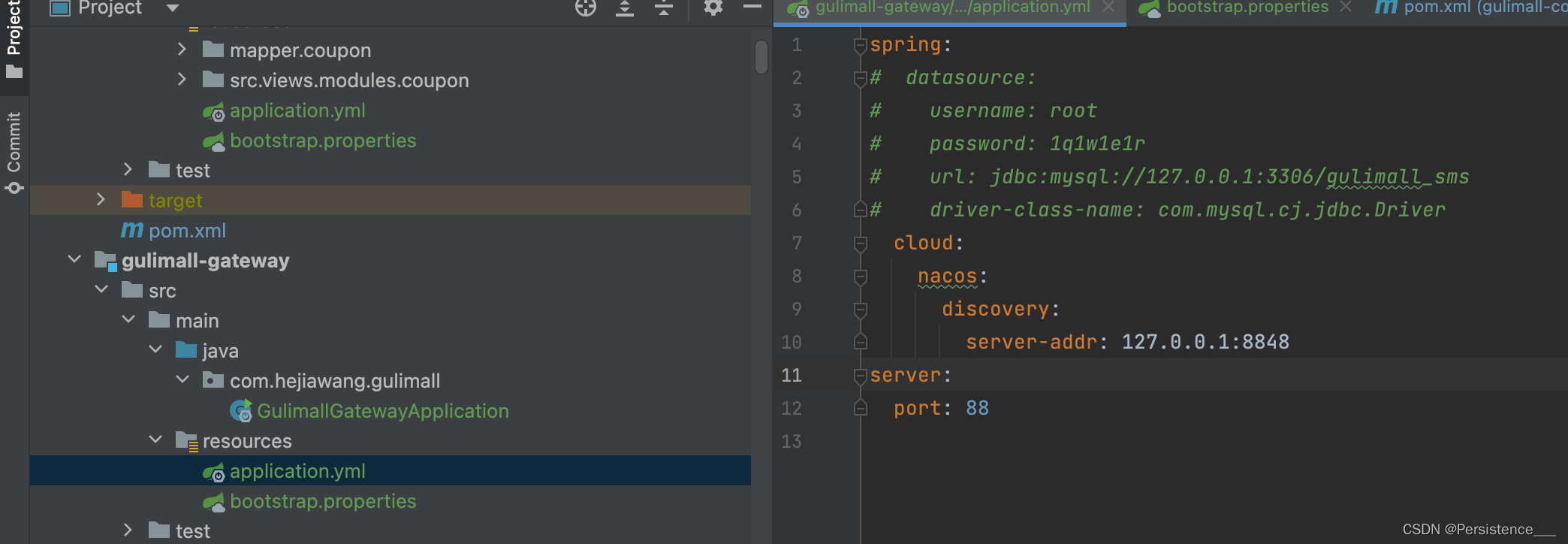Click line number 13 in the gutter
Screen dimensions: 1568x544
click(x=792, y=441)
